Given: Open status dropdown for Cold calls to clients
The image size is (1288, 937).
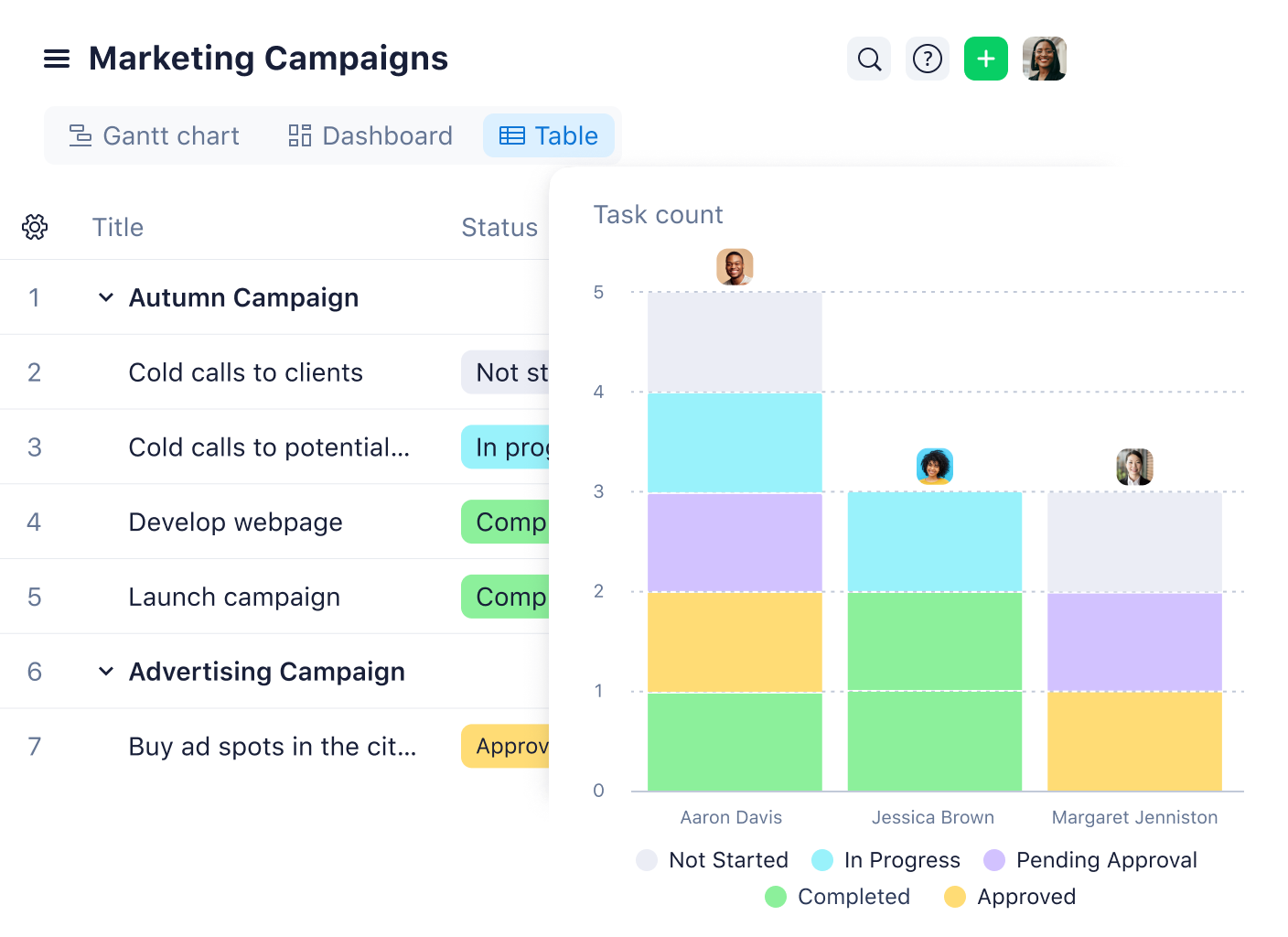Looking at the screenshot, I should pos(505,372).
